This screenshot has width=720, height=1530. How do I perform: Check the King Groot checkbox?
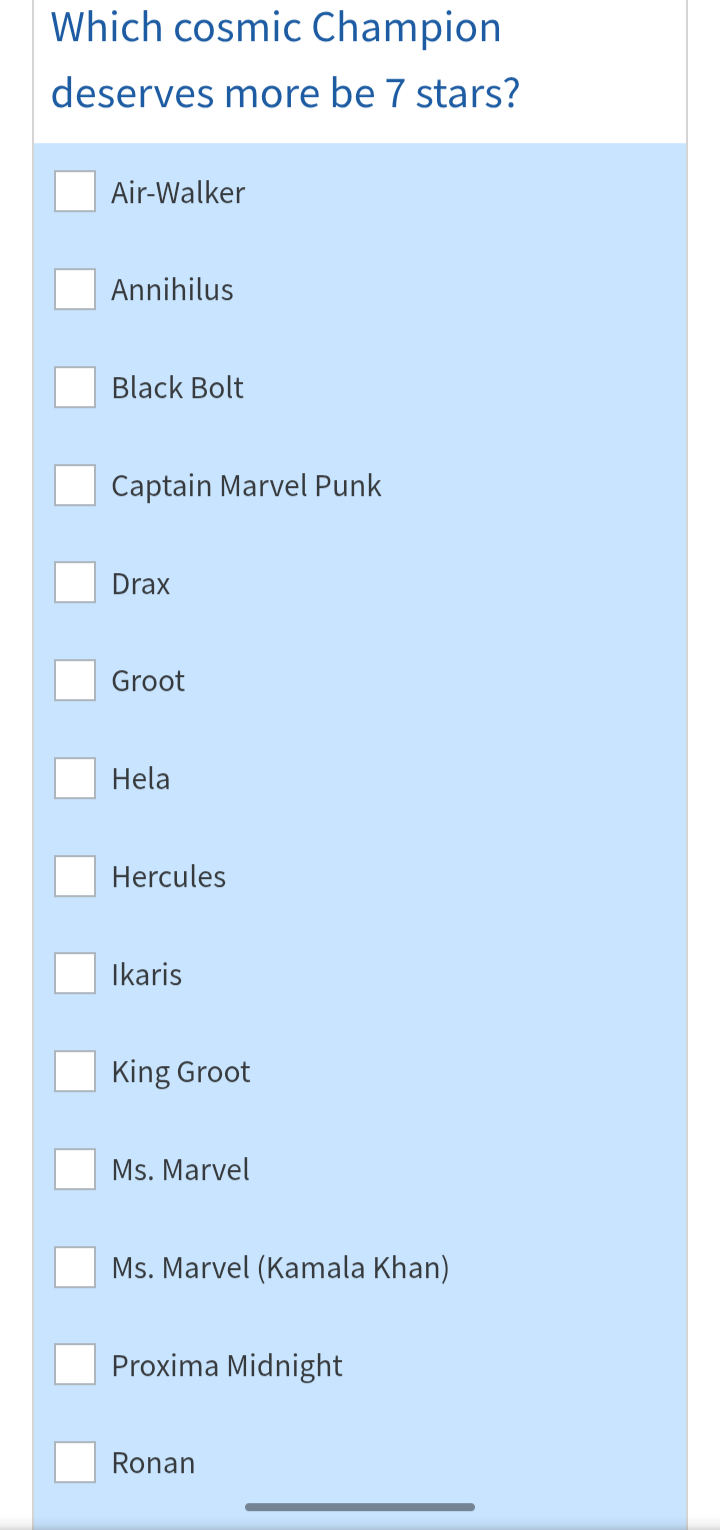tap(75, 1072)
